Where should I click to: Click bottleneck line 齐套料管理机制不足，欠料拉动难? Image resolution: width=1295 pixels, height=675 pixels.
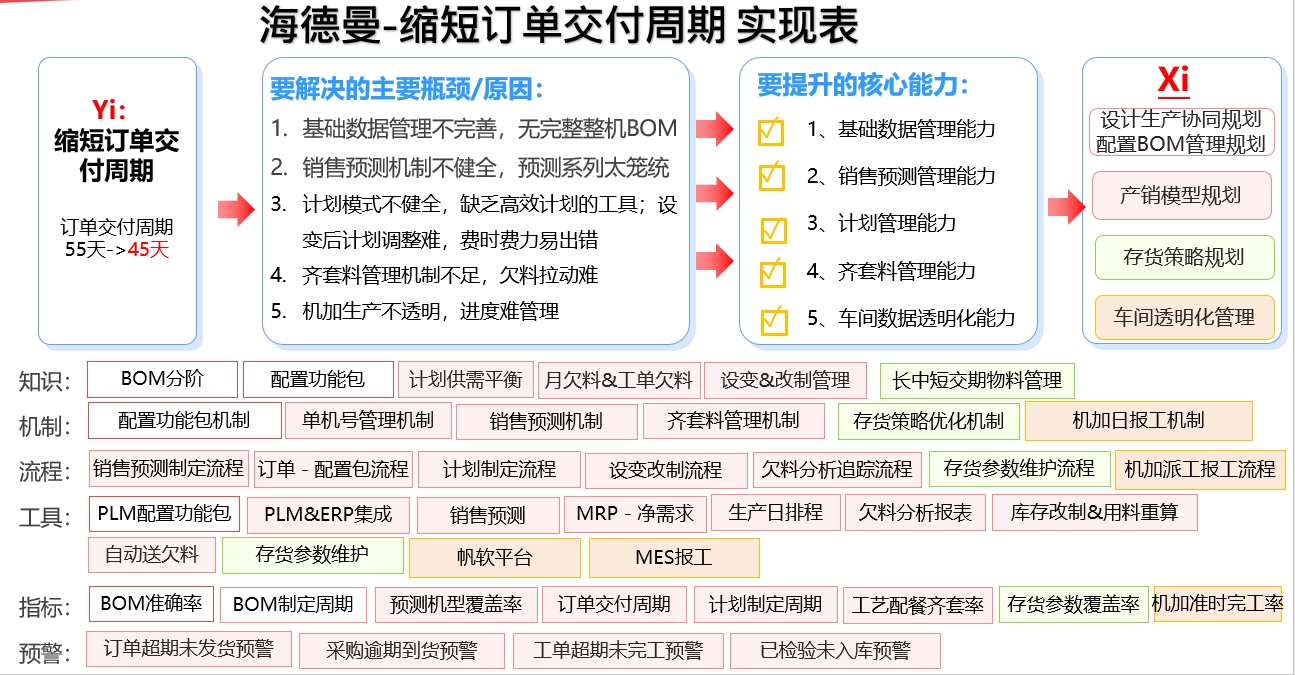[x=450, y=275]
